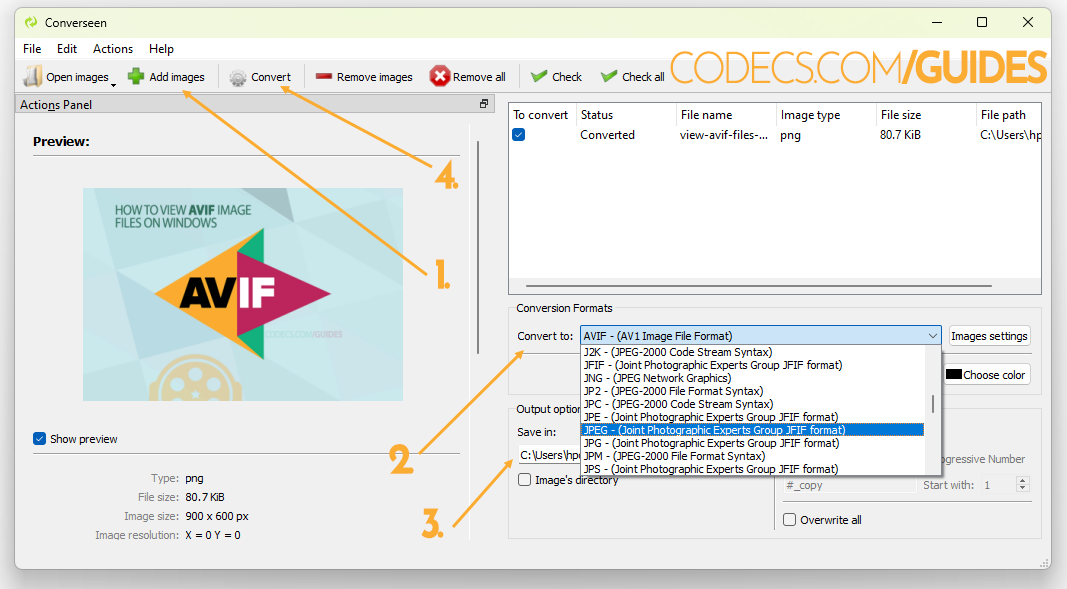This screenshot has height=589, width=1067.
Task: Select the view-avif-files file name cell
Action: [724, 135]
